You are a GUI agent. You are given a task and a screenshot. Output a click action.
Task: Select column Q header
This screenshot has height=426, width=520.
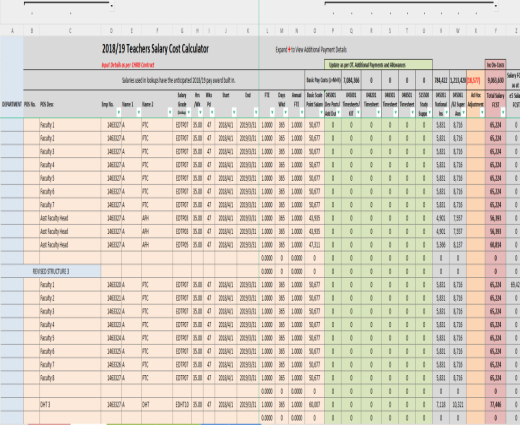(351, 31)
